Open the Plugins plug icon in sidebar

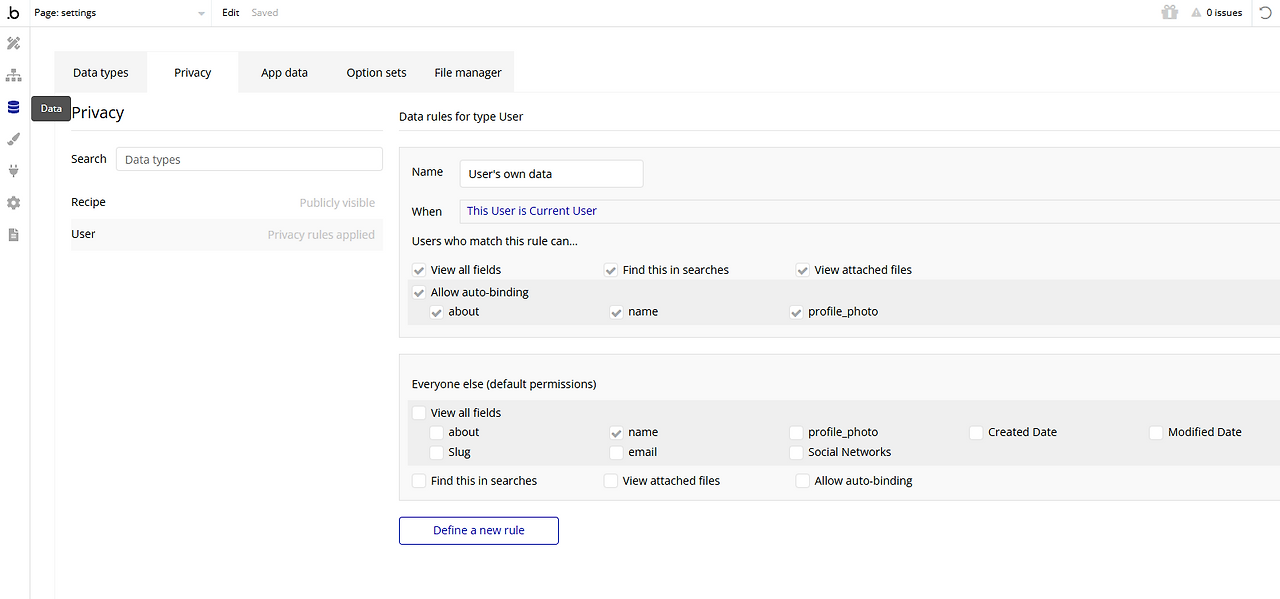tap(13, 171)
